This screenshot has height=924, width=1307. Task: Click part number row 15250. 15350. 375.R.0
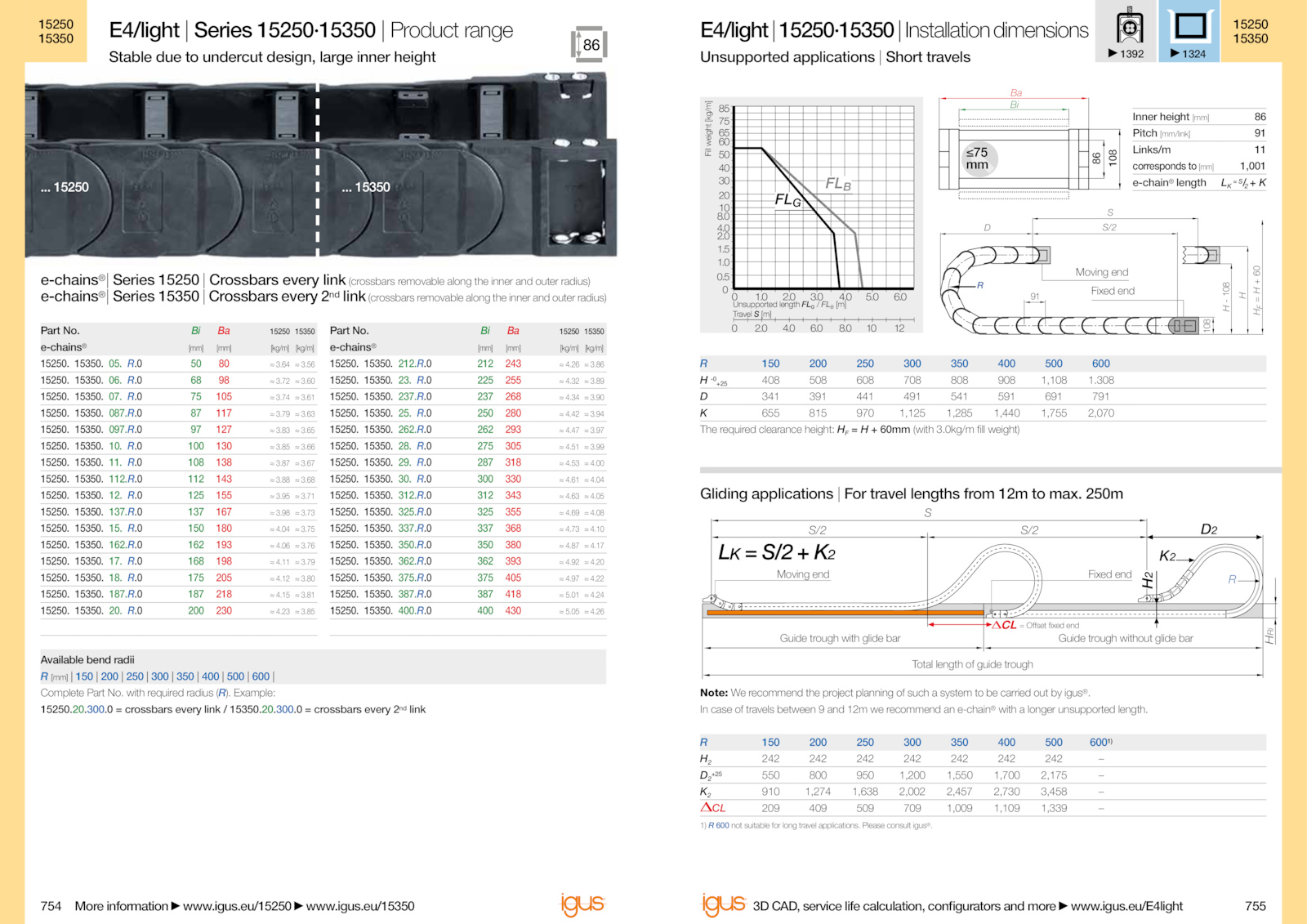tap(468, 578)
